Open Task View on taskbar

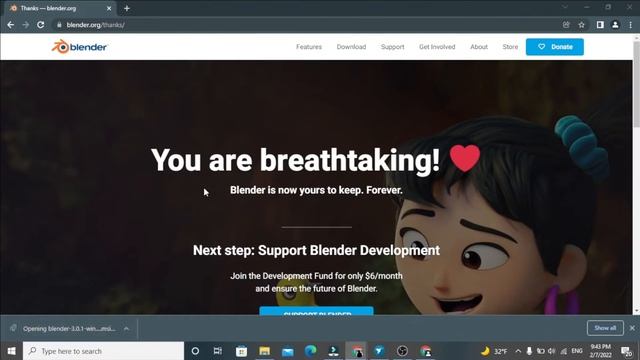(x=218, y=351)
